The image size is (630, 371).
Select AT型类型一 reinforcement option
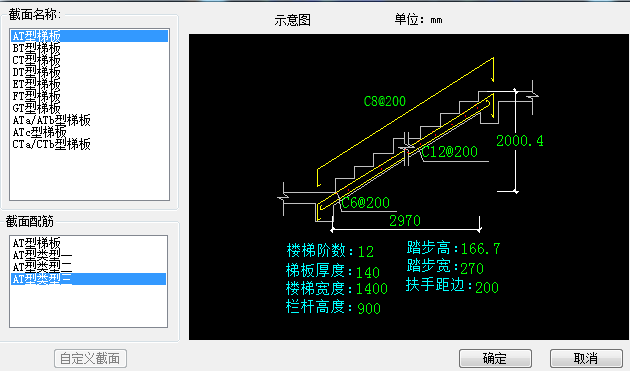42,255
